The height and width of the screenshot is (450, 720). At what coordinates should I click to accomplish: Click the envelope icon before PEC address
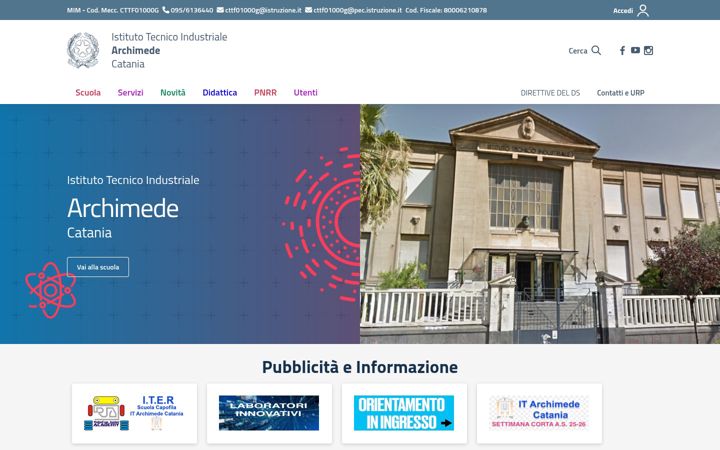point(308,10)
